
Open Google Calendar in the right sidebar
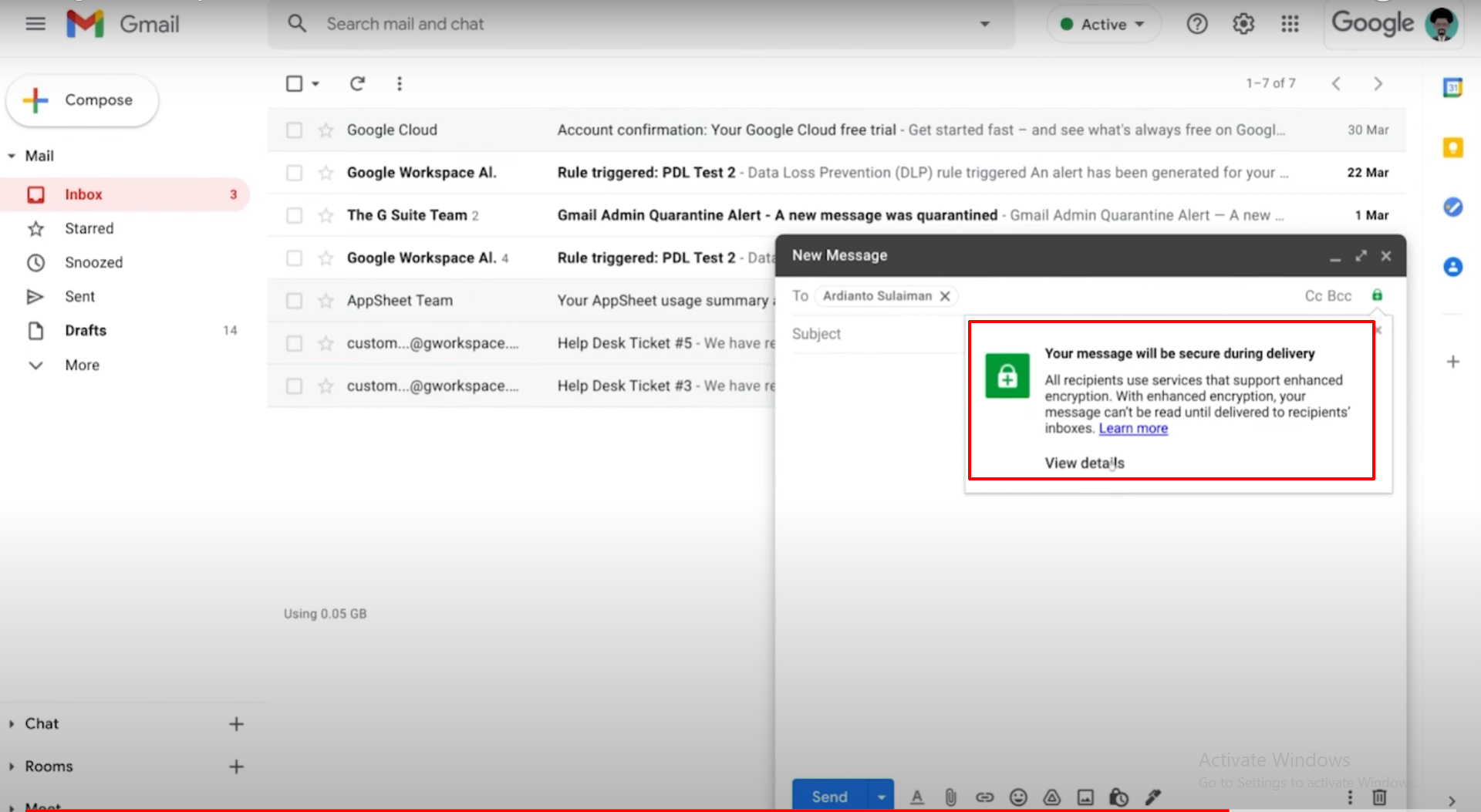point(1453,88)
